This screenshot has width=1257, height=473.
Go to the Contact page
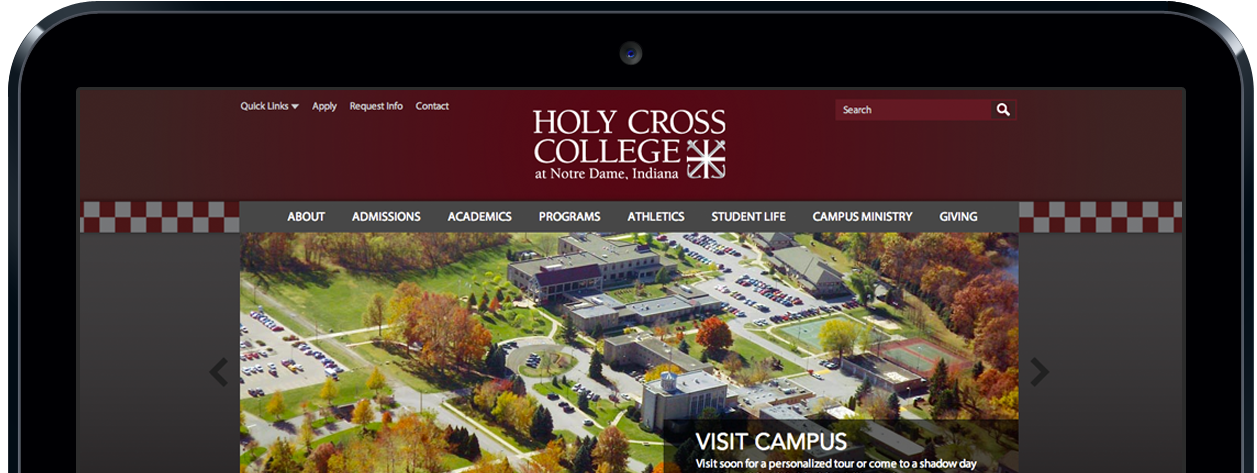pos(432,106)
